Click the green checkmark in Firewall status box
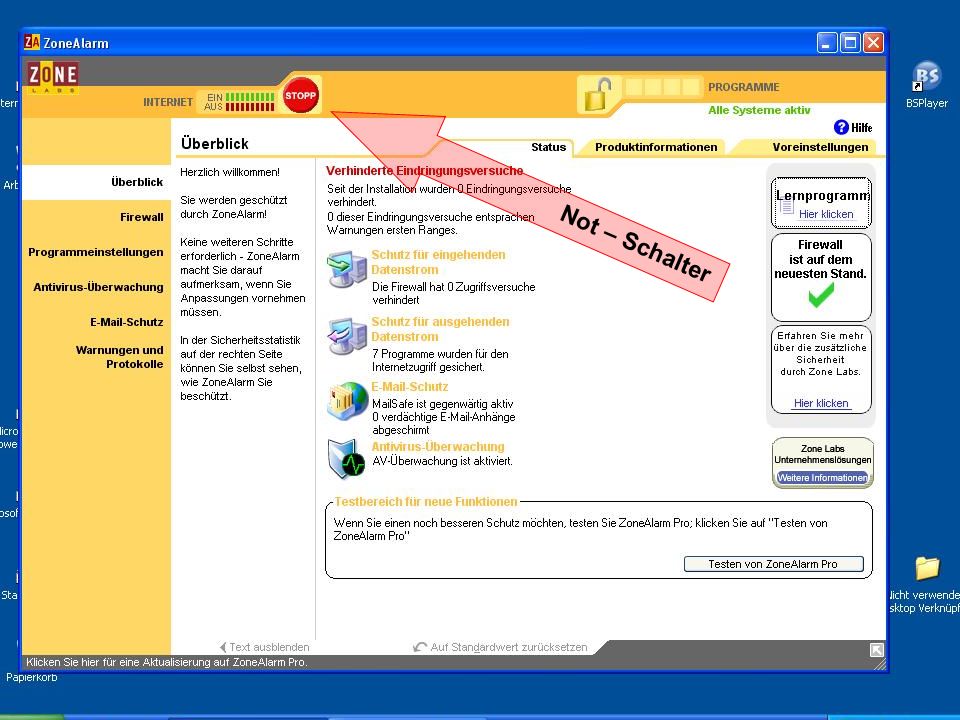This screenshot has height=720, width=960. coord(820,296)
